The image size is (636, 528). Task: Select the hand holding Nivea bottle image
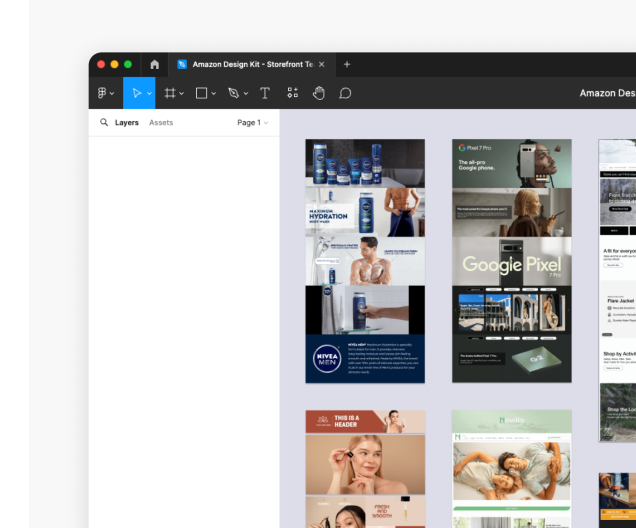(365, 310)
